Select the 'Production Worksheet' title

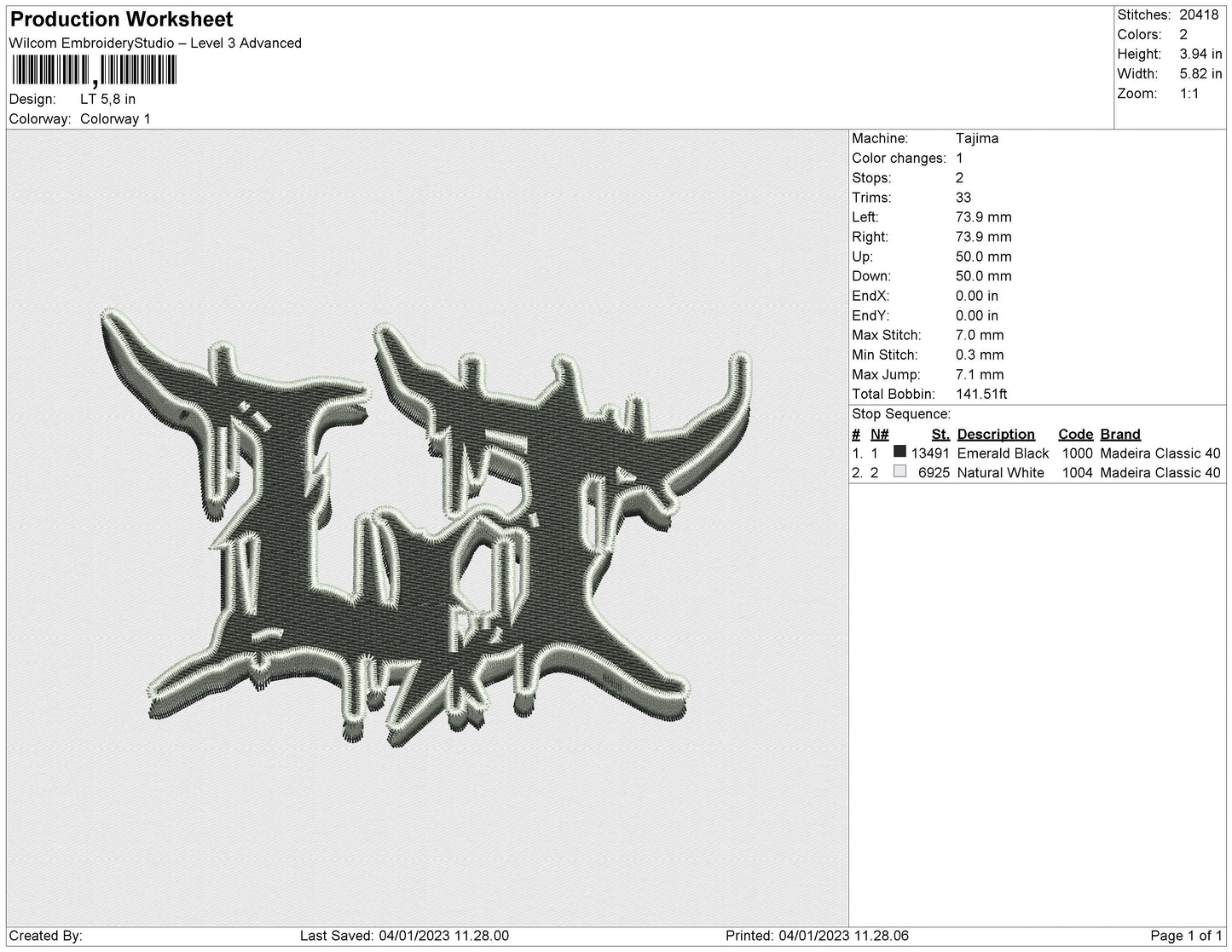[x=121, y=19]
